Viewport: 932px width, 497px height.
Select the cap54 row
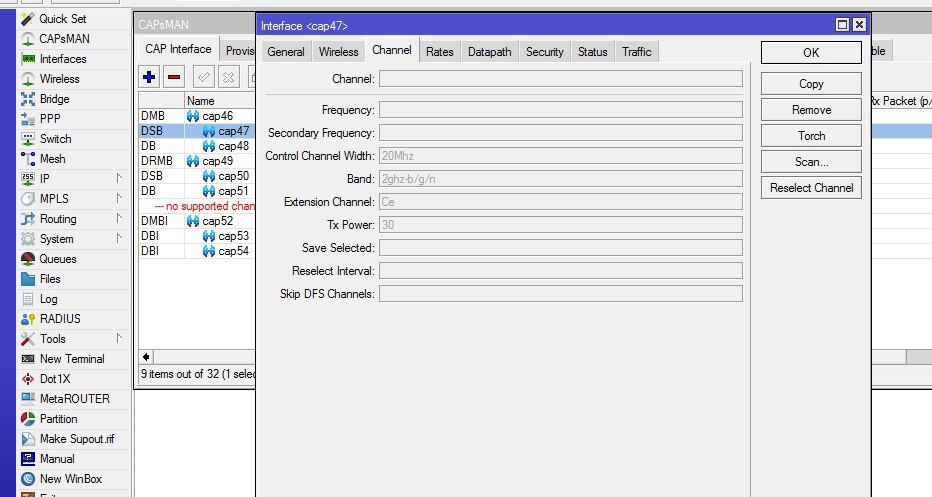[x=197, y=251]
